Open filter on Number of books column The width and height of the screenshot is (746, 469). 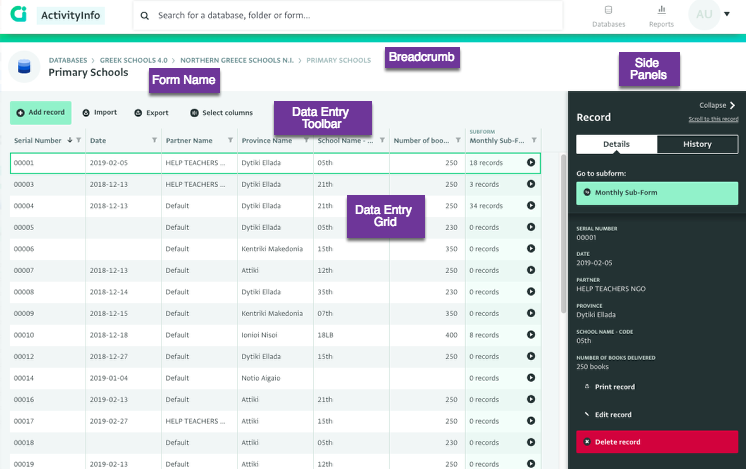coord(458,140)
